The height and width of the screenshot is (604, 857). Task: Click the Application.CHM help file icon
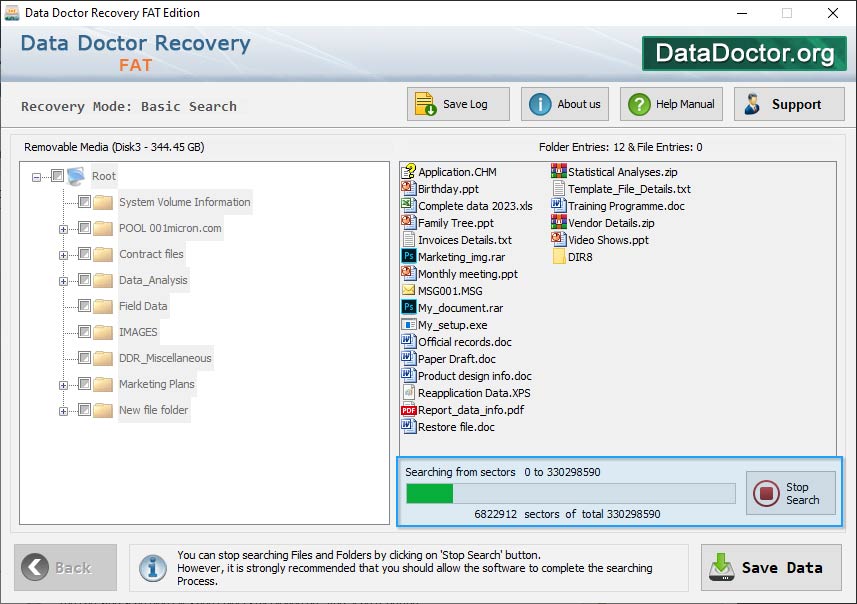click(408, 172)
